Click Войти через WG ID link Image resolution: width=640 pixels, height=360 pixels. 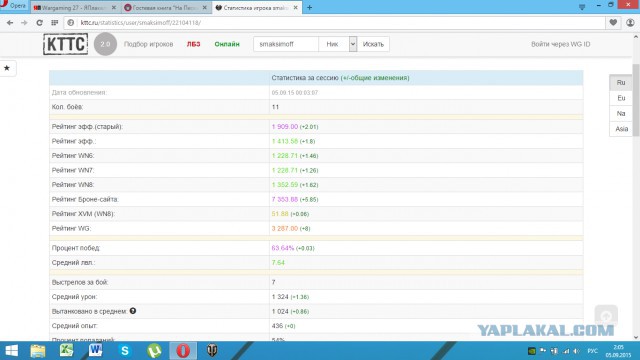(560, 44)
